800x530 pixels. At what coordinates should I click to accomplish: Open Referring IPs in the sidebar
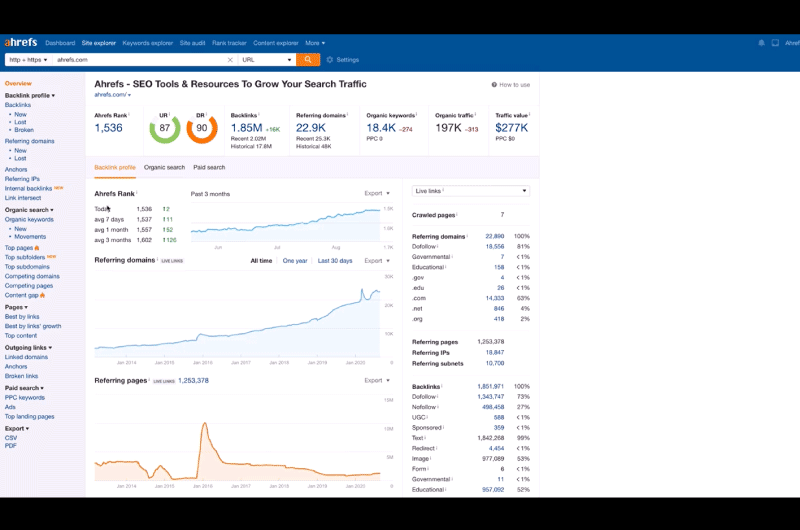22,179
